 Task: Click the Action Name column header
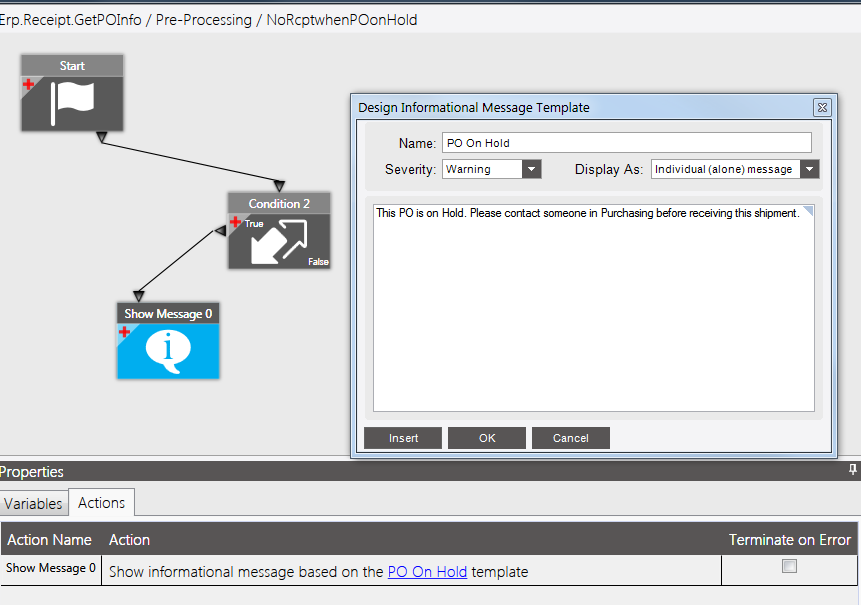tap(51, 540)
